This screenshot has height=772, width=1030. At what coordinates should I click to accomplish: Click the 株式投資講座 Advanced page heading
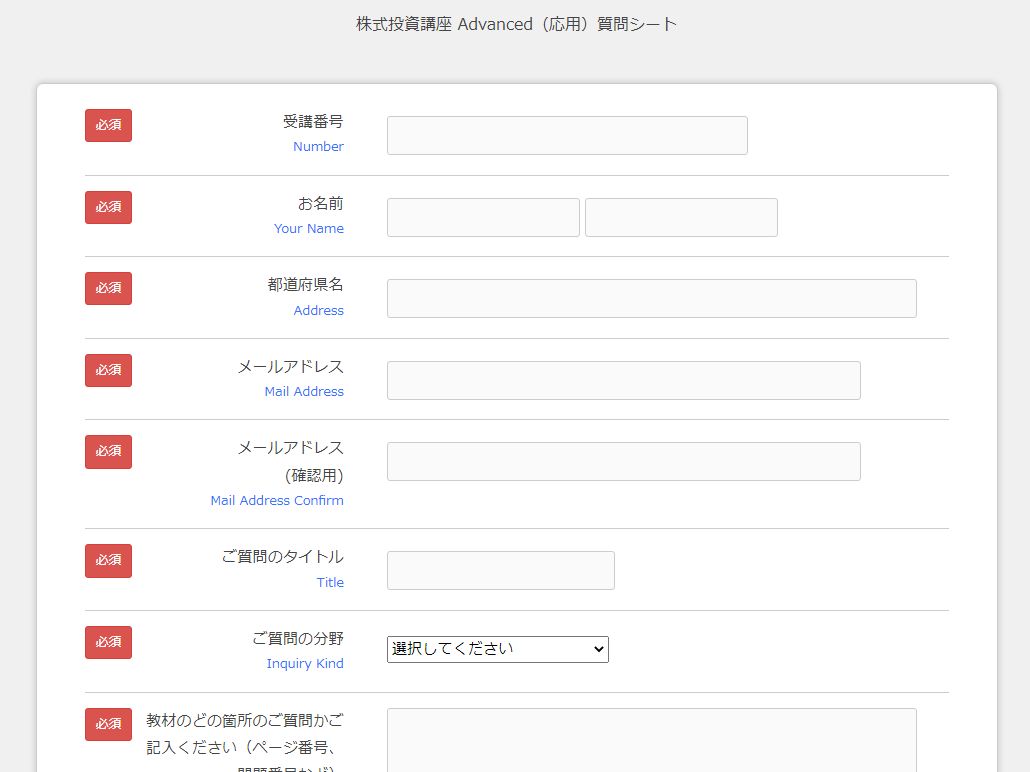pos(516,24)
